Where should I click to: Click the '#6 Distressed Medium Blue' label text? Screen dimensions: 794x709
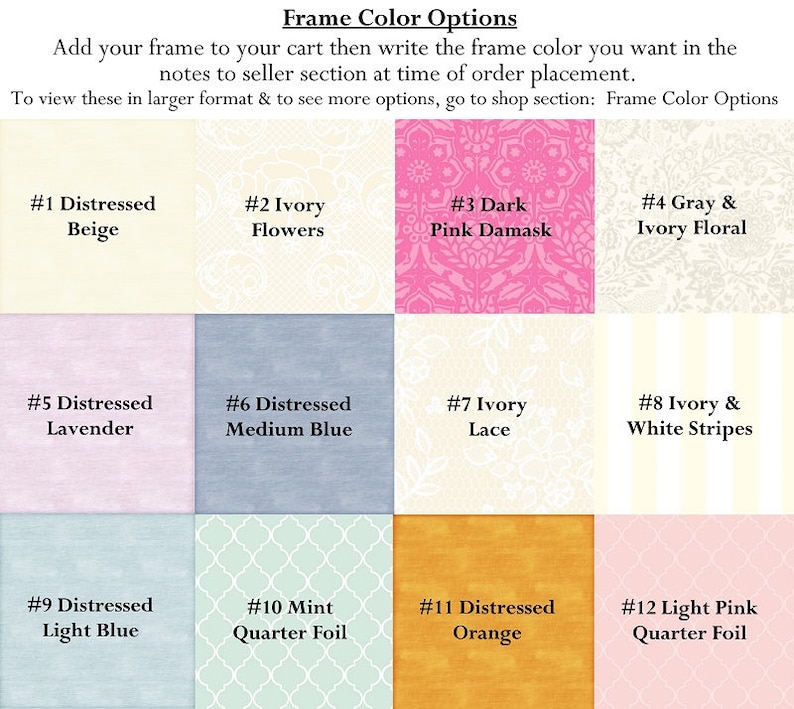[289, 416]
